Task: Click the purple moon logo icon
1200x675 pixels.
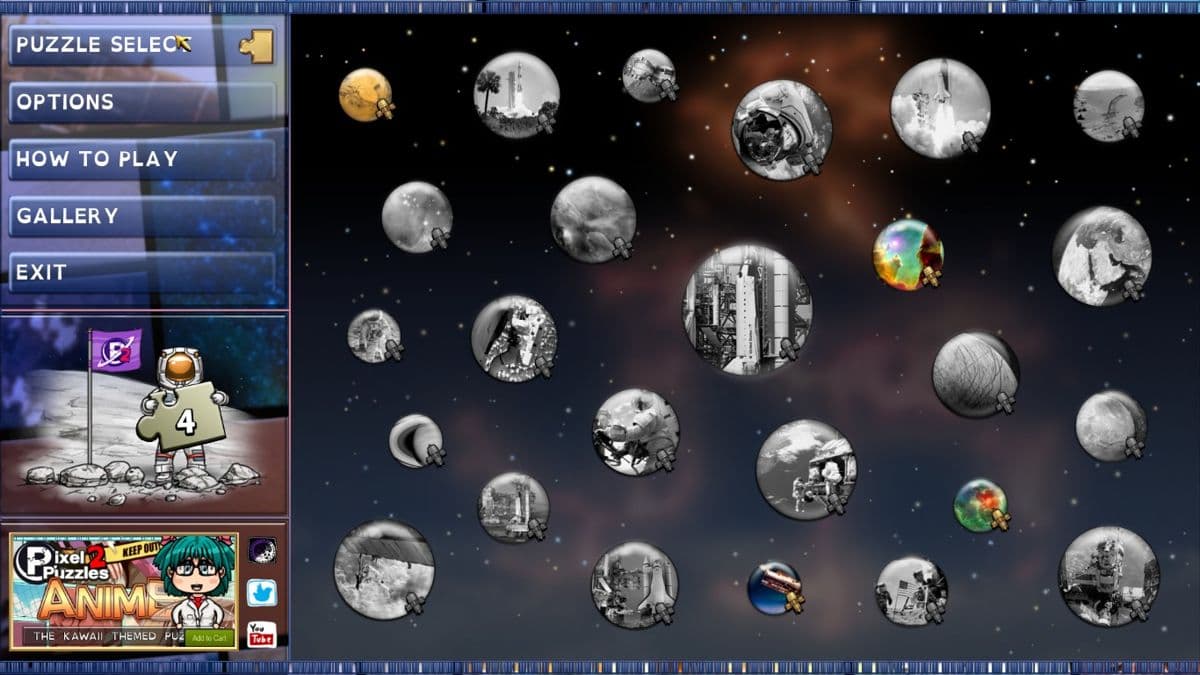Action: coord(262,550)
